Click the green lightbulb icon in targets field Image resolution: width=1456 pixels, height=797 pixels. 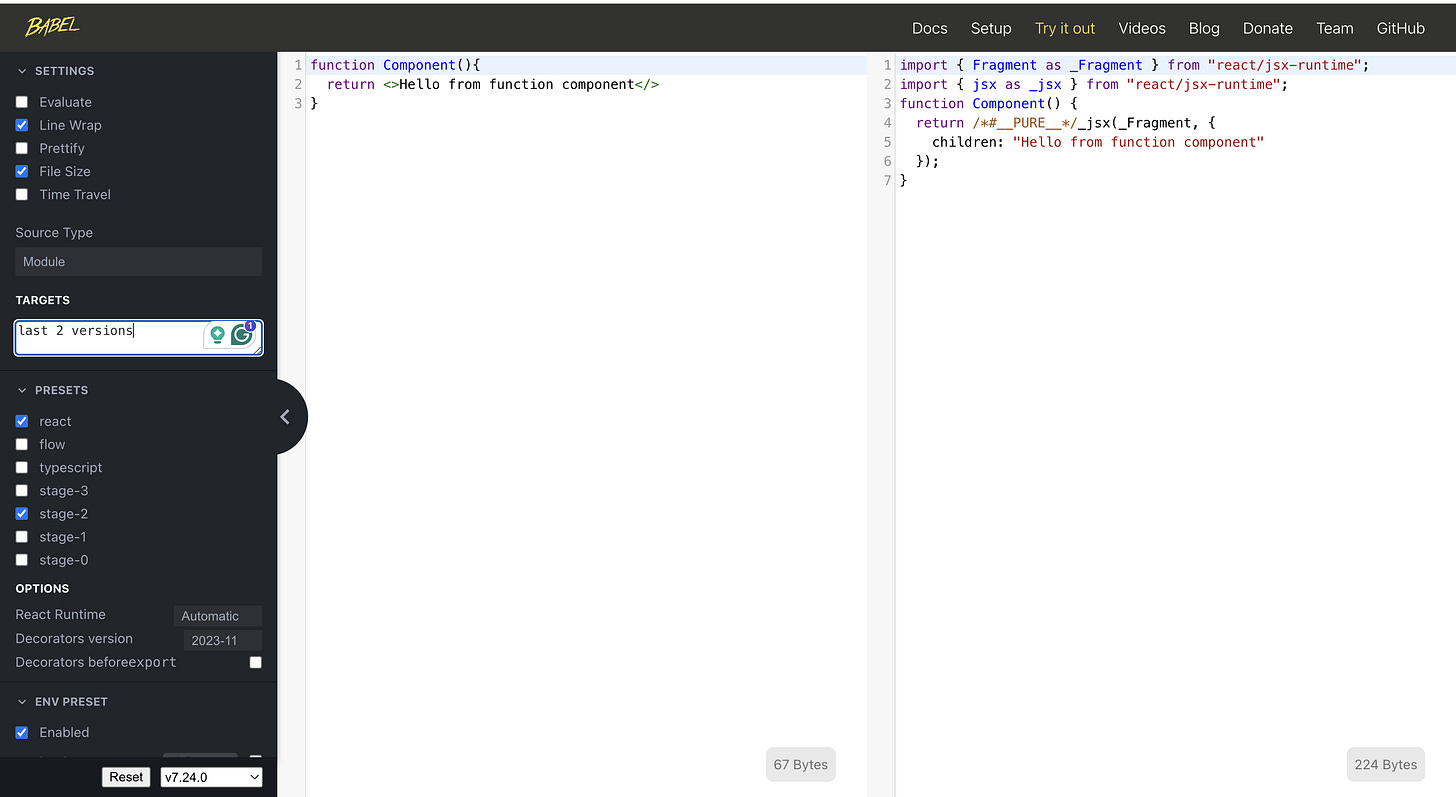[x=217, y=335]
